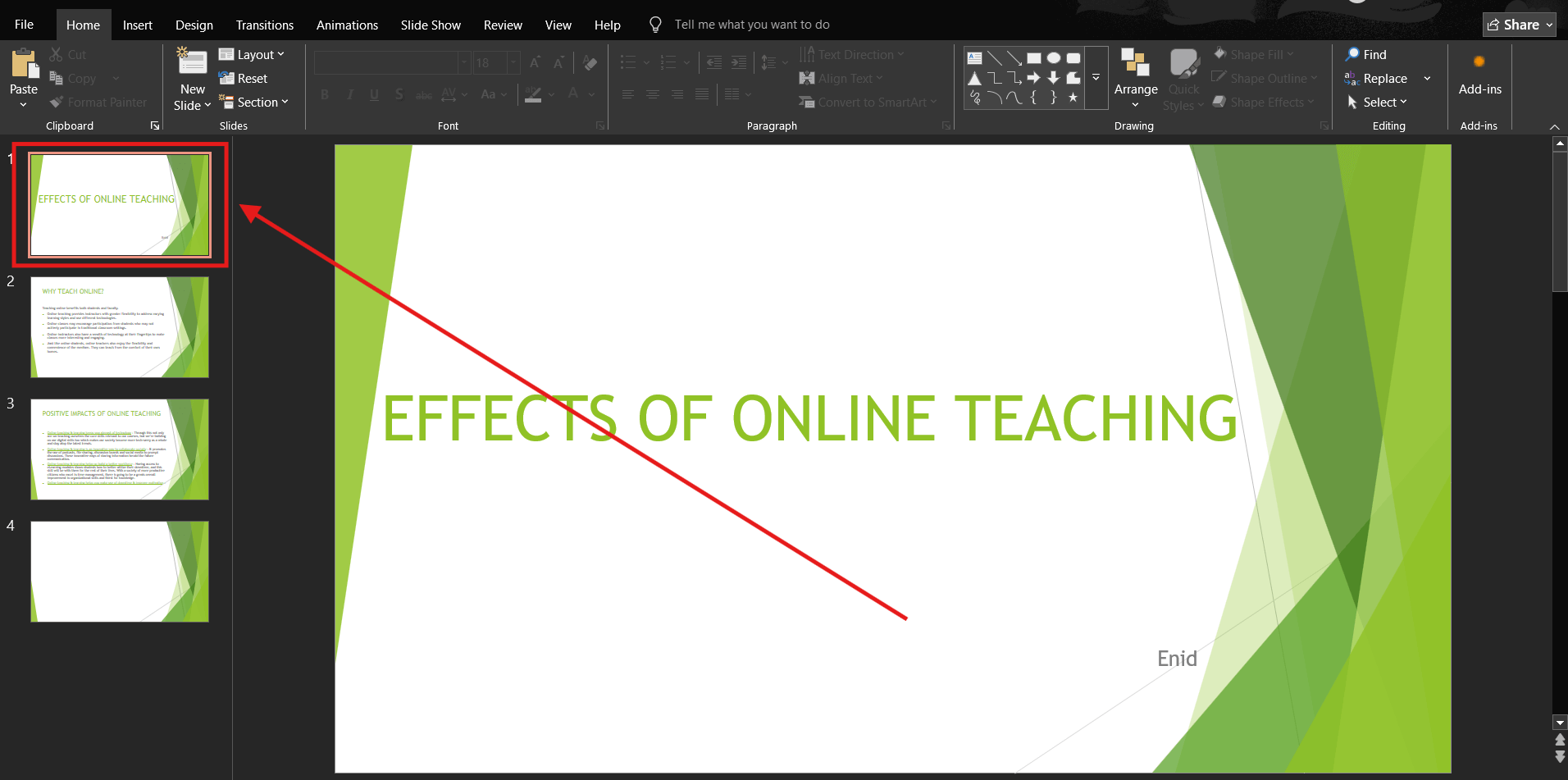Click the Share button

coord(1518,24)
